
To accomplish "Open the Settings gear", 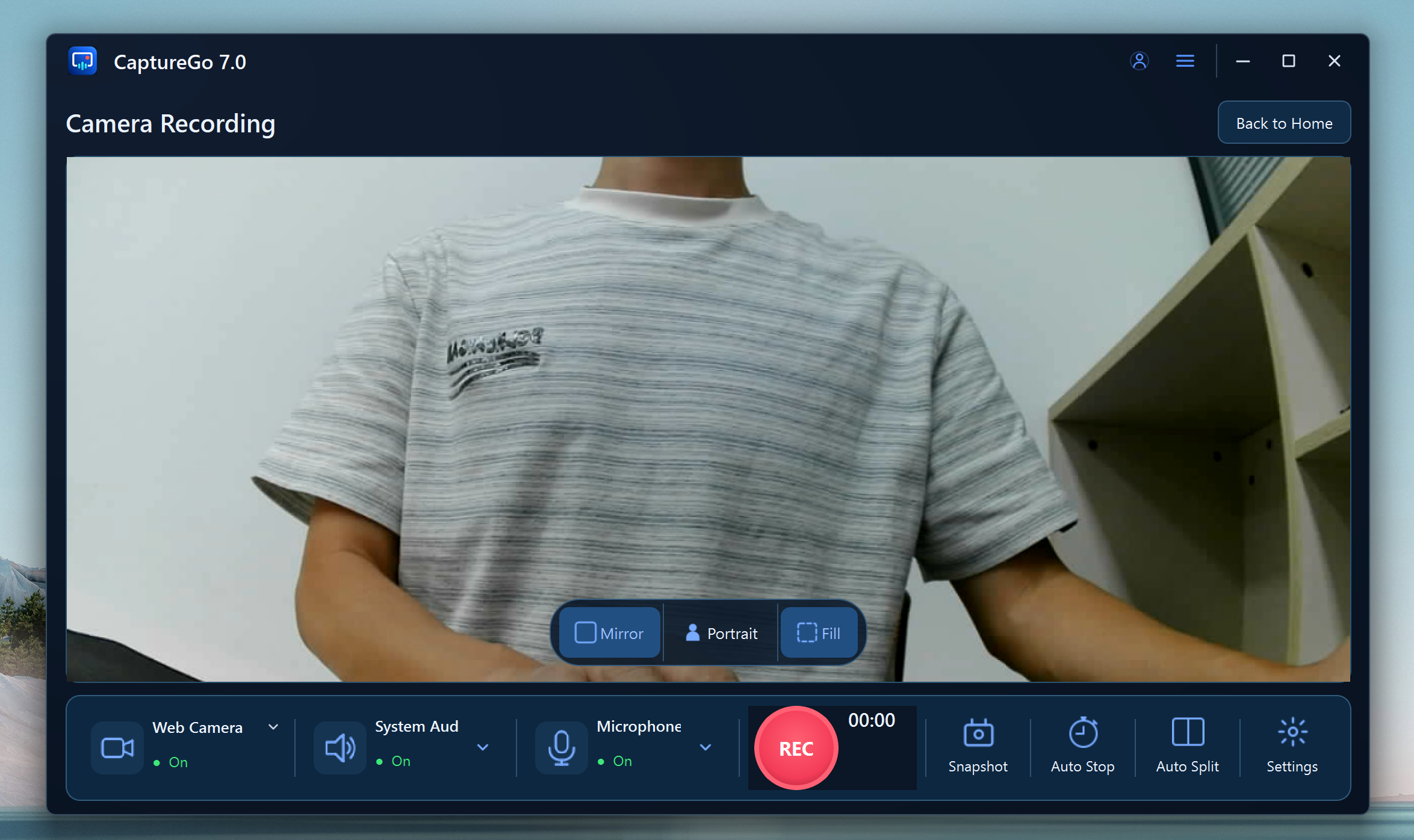I will [x=1292, y=746].
